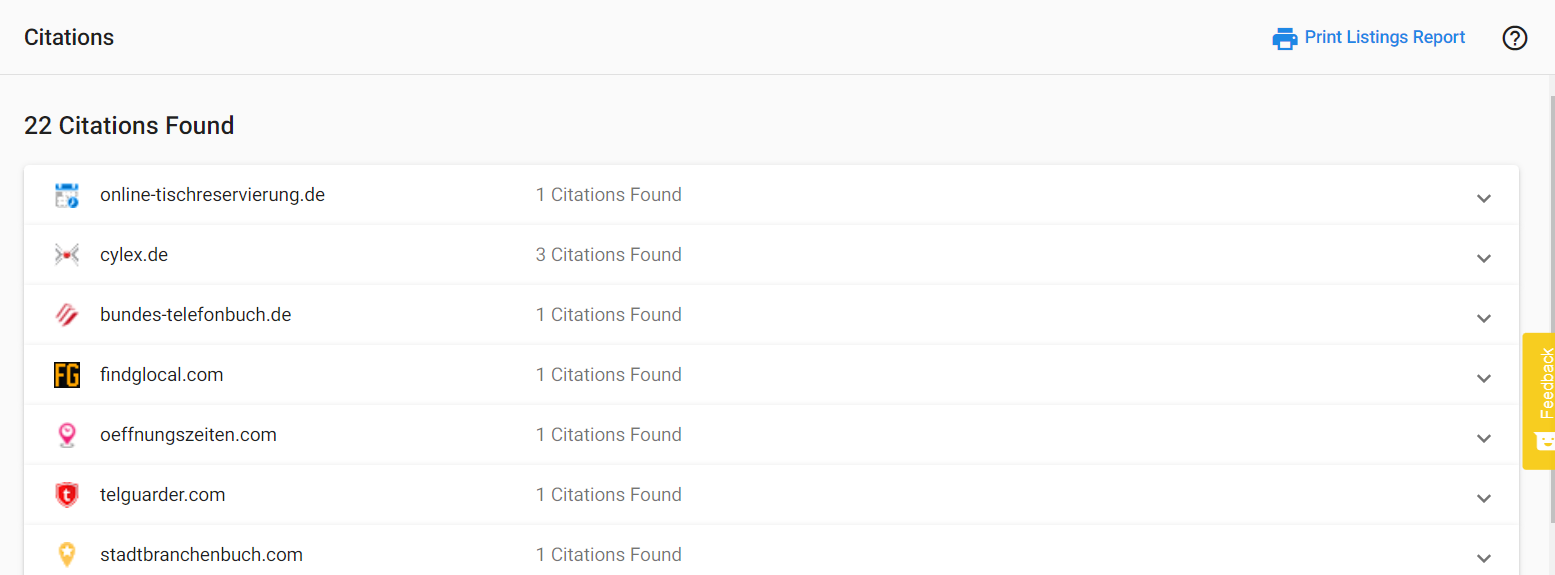Image resolution: width=1555 pixels, height=575 pixels.
Task: Expand the bundes-telefonbuch.de chevron
Action: (1484, 317)
